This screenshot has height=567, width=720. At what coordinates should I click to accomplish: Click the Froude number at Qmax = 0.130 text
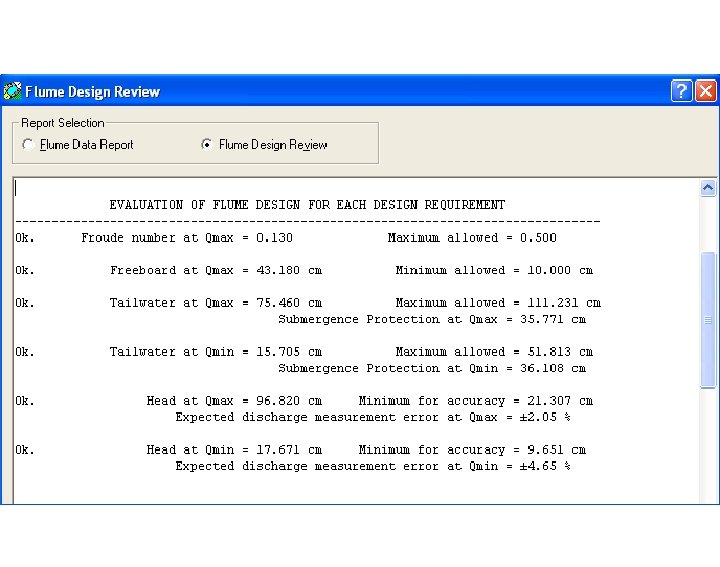tap(187, 238)
